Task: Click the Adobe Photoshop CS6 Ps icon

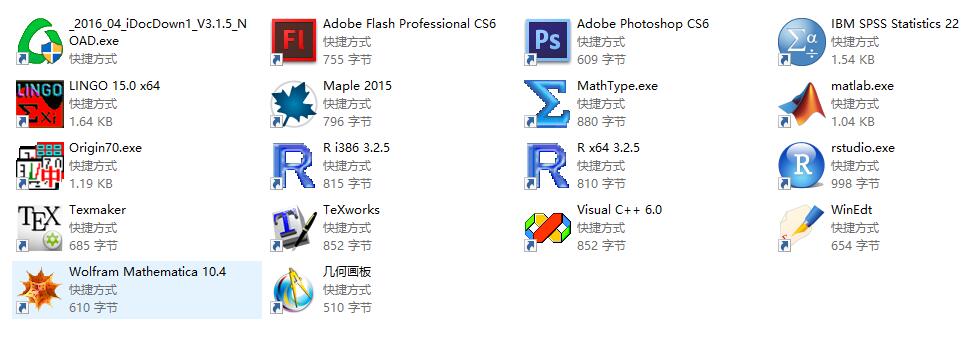Action: [x=547, y=42]
